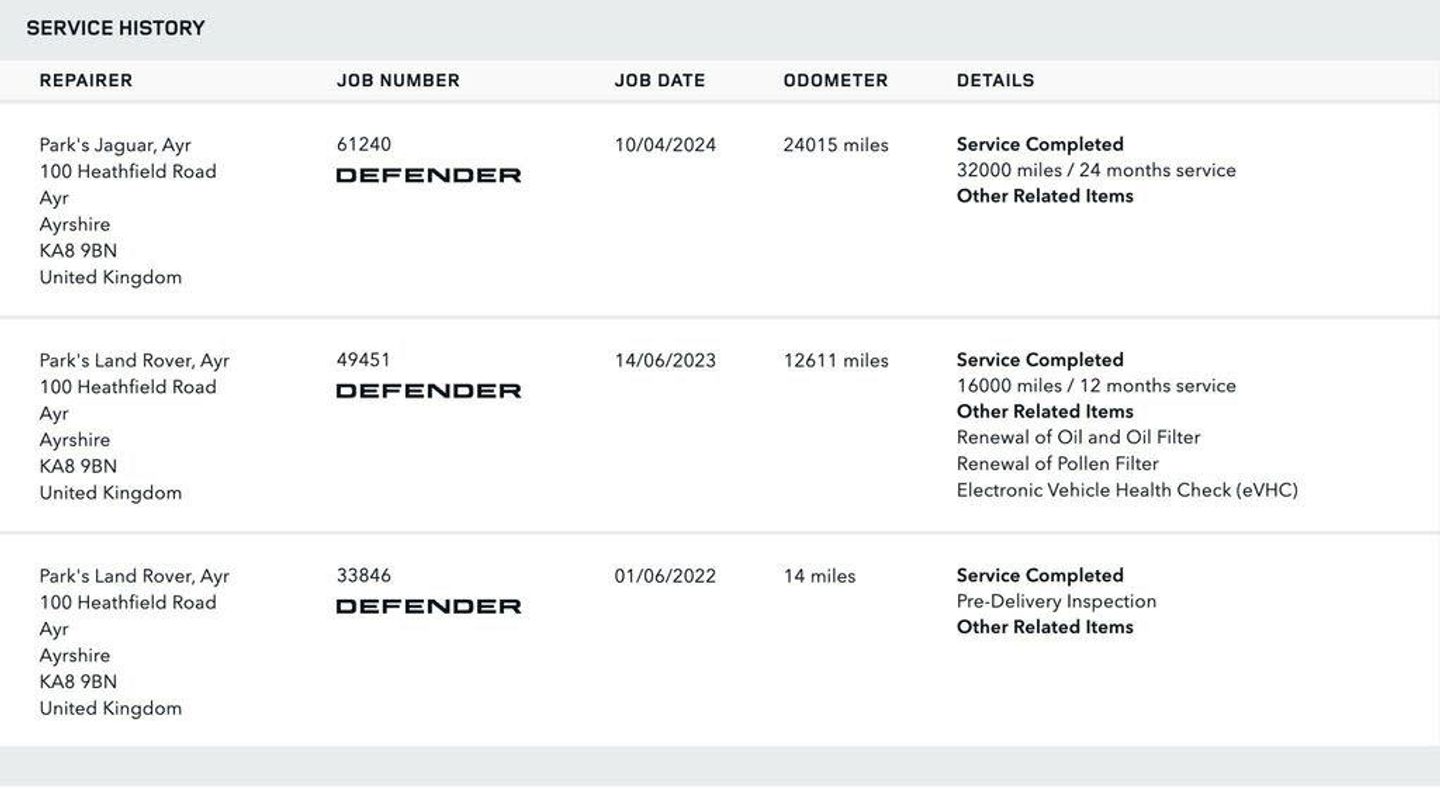Select job number 49451
1440x789 pixels.
[x=364, y=360]
